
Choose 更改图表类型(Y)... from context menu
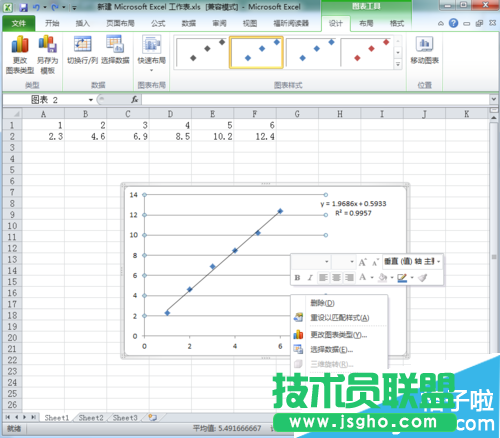339,335
